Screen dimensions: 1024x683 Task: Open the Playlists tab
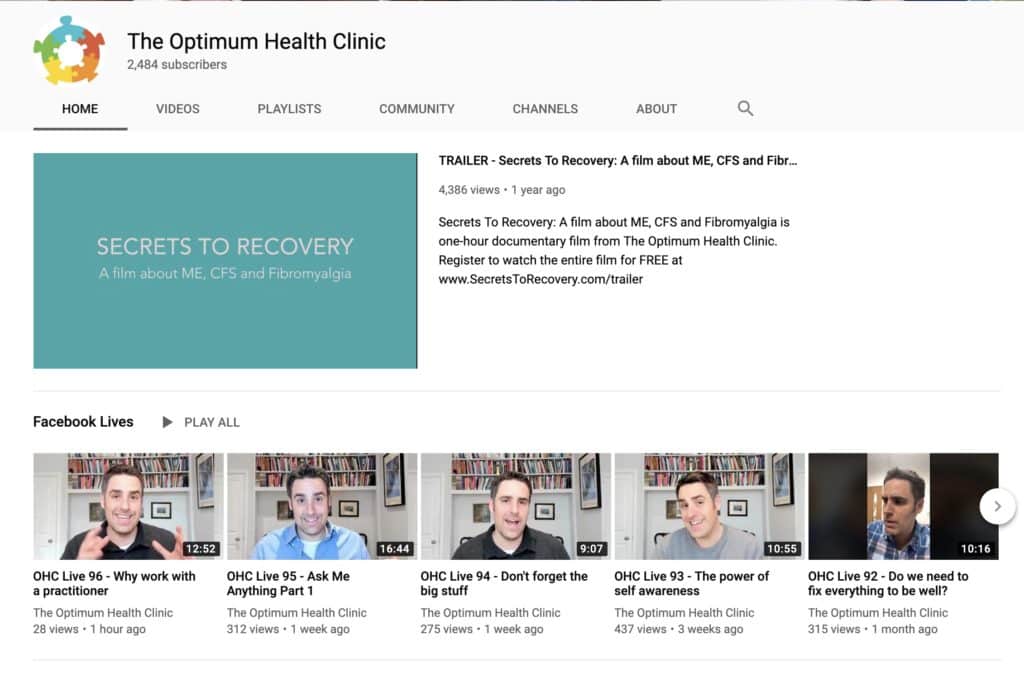(x=289, y=109)
